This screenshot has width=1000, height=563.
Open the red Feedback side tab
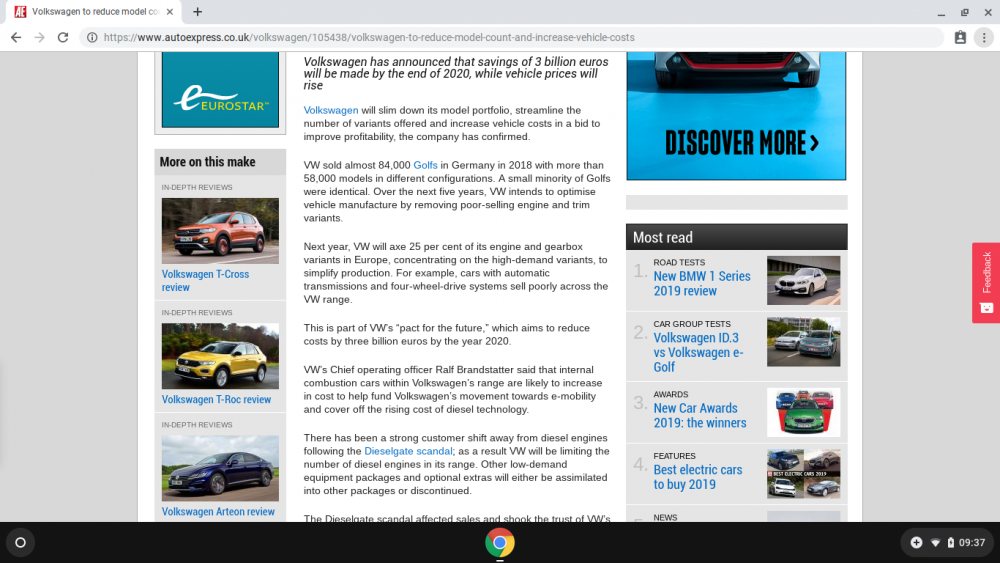[986, 282]
